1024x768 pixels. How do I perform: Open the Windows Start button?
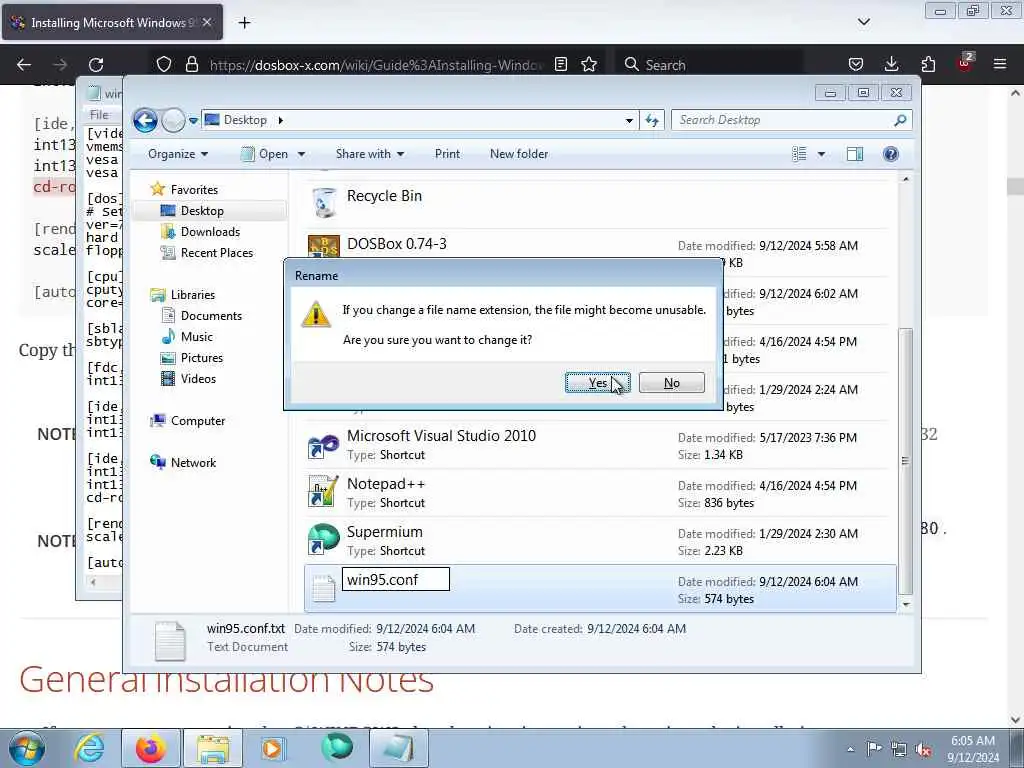[26, 748]
